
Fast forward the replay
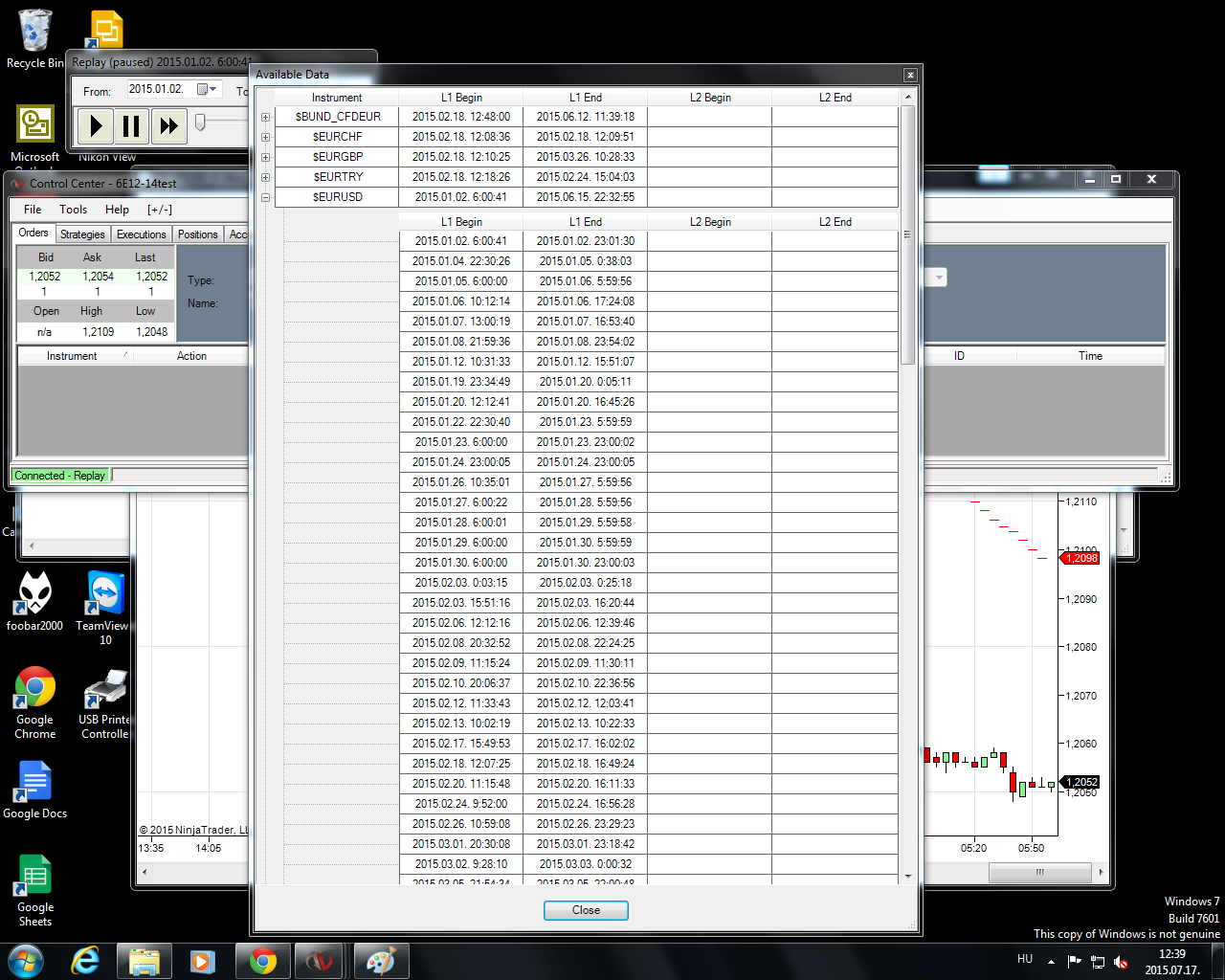pos(168,125)
